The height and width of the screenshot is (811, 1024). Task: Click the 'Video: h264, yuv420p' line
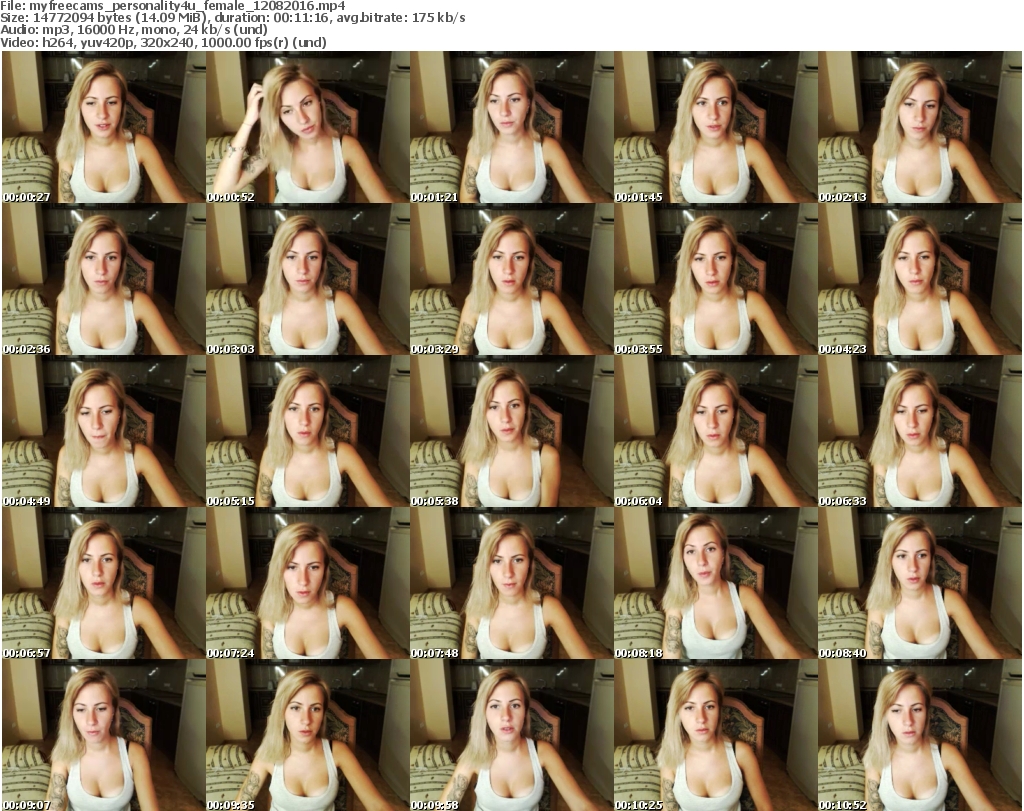click(x=163, y=42)
